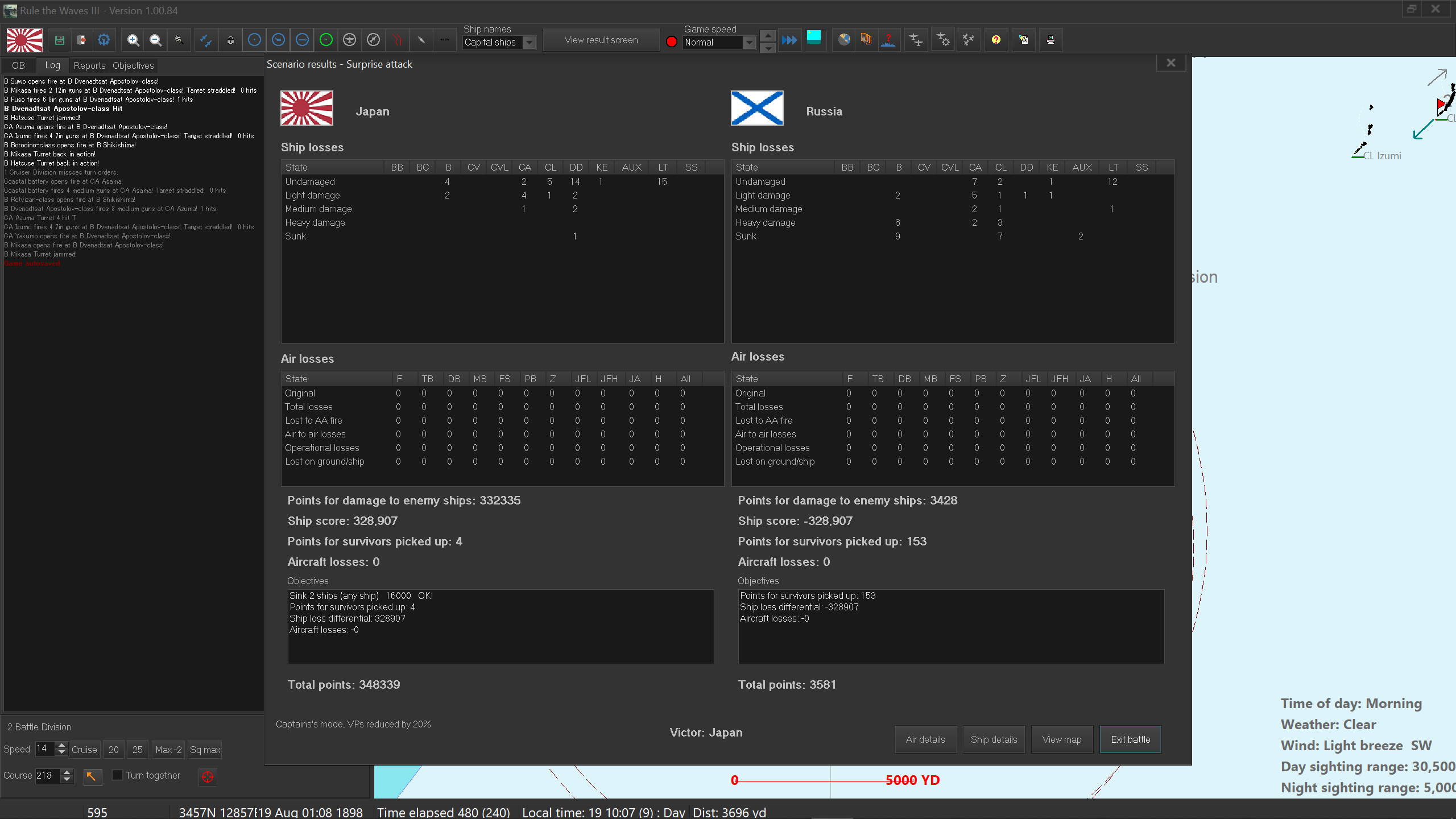Click the two airplanes icon

coord(916,40)
